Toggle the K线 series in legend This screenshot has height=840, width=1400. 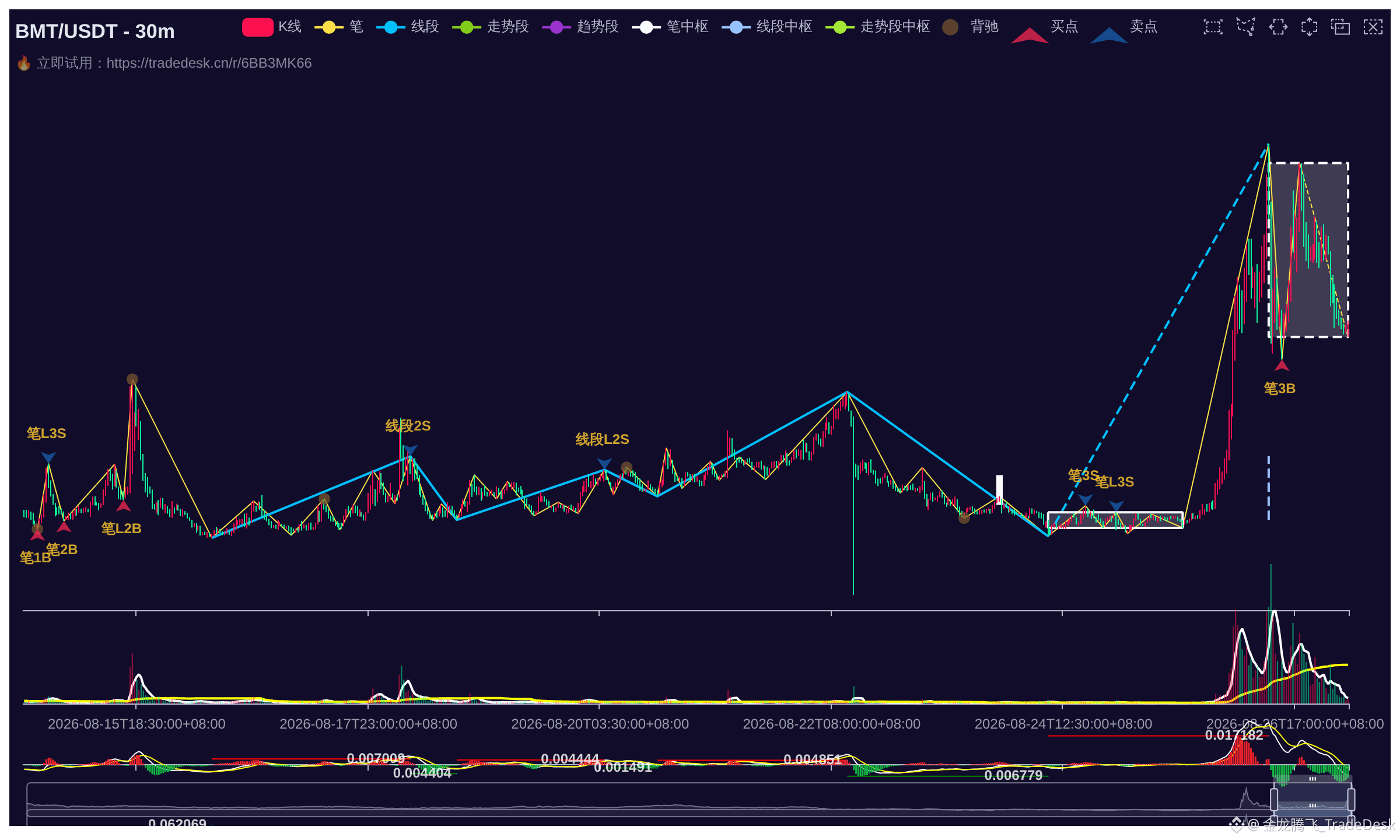click(x=271, y=27)
